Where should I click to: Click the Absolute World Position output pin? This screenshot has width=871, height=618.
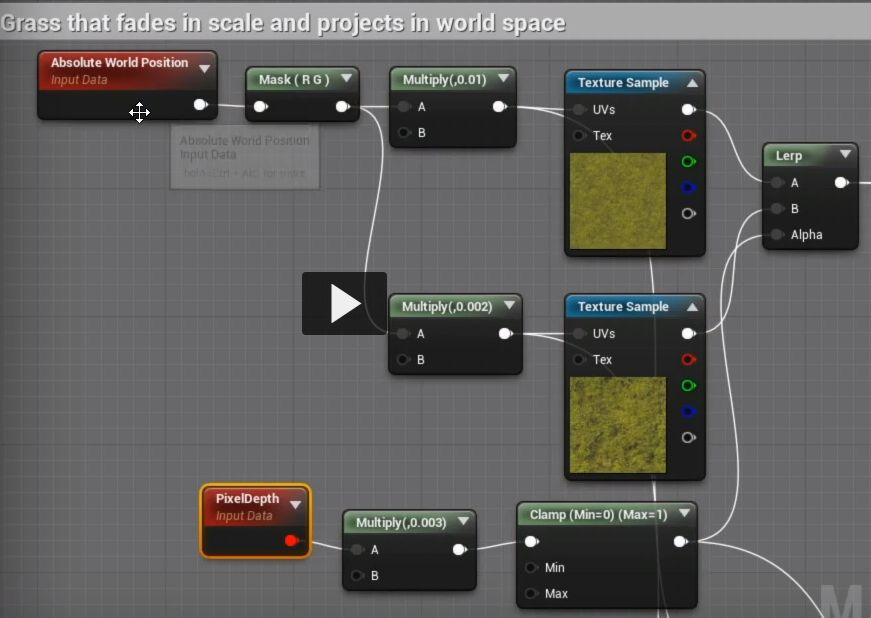coord(201,104)
